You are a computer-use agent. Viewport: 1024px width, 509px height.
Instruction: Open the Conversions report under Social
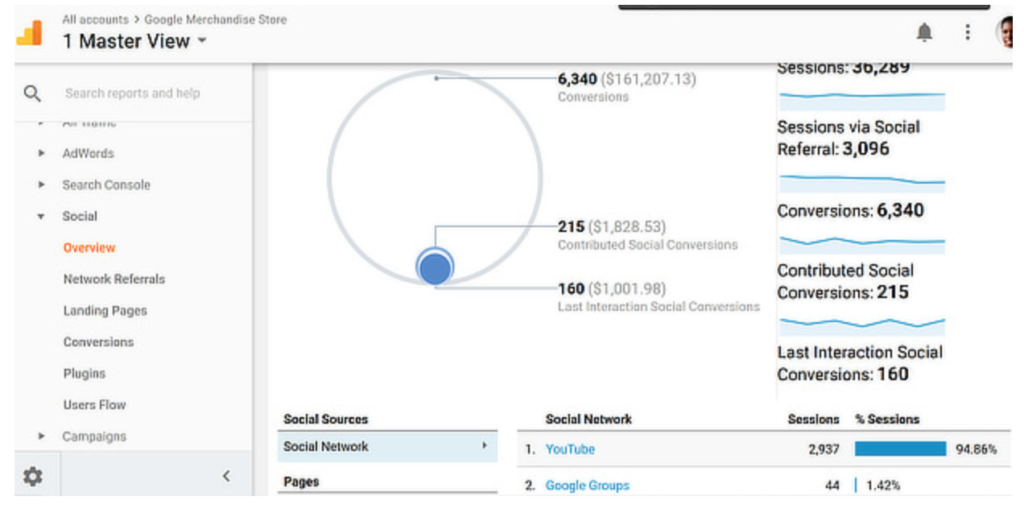click(x=99, y=342)
